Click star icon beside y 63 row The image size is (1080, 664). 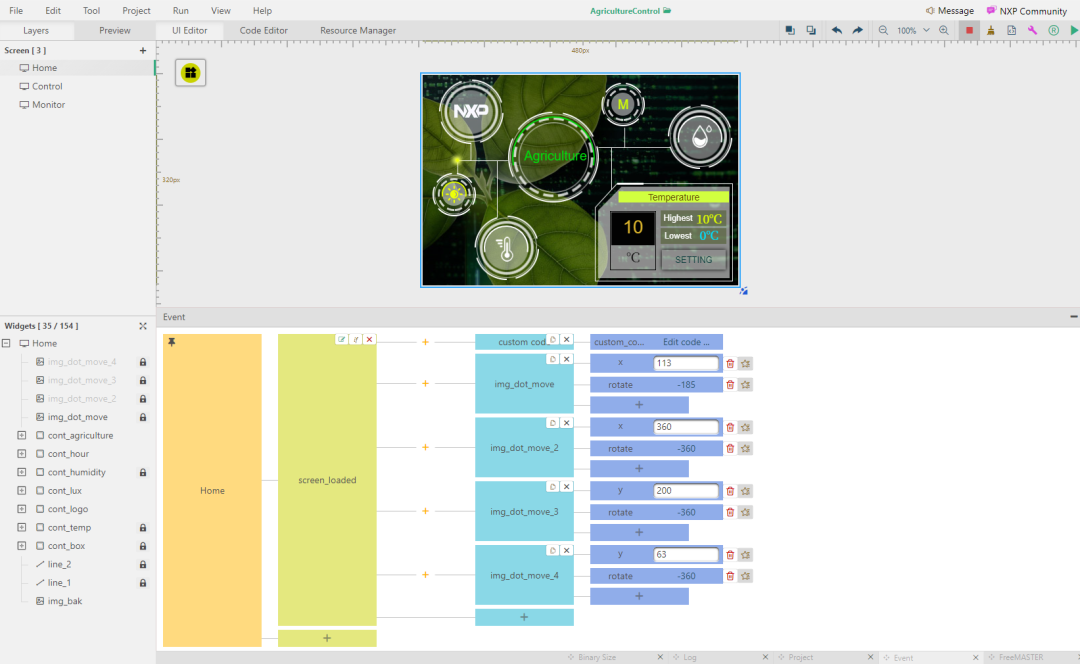click(x=745, y=554)
